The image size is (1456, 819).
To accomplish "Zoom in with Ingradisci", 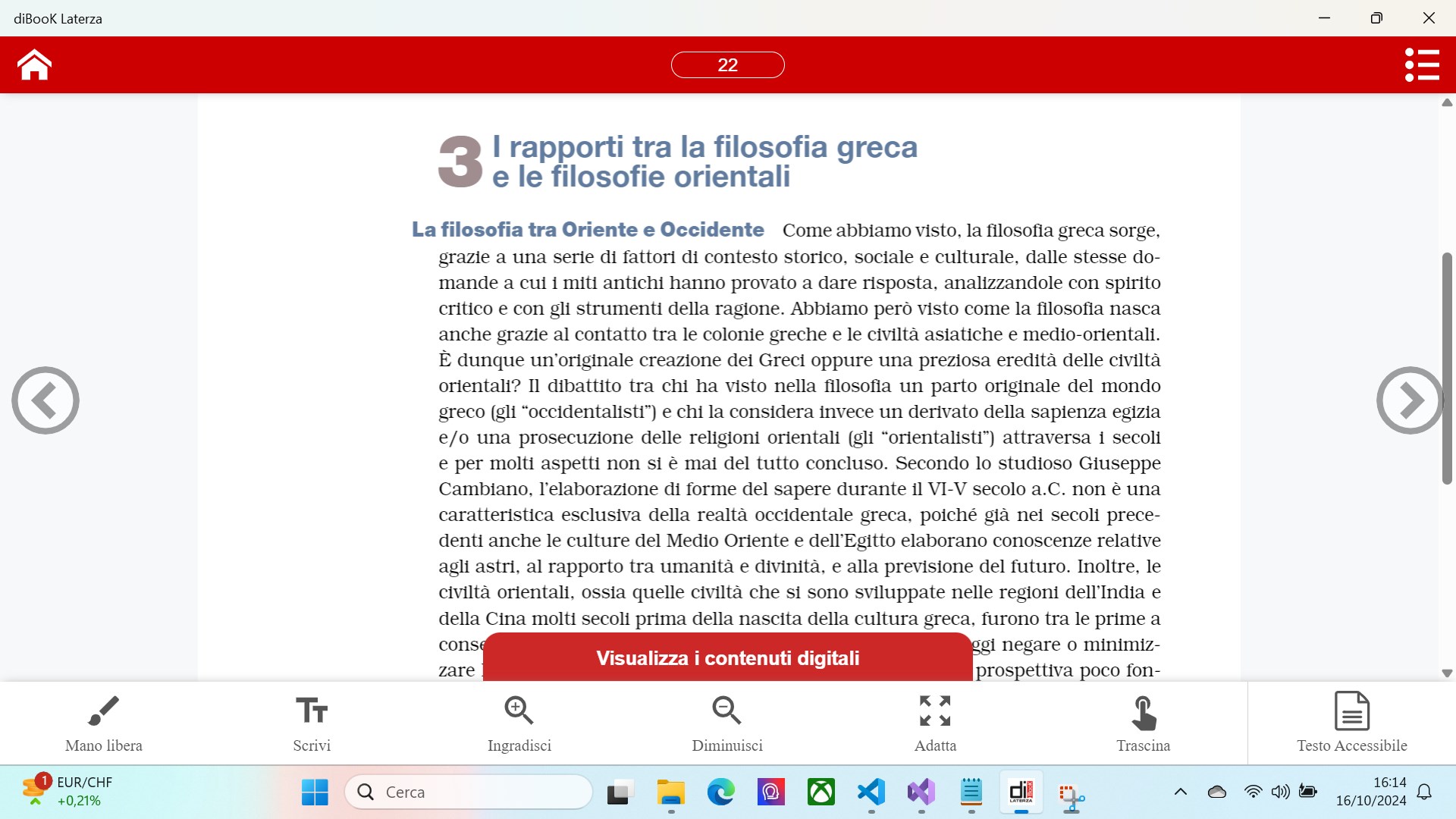I will point(519,723).
